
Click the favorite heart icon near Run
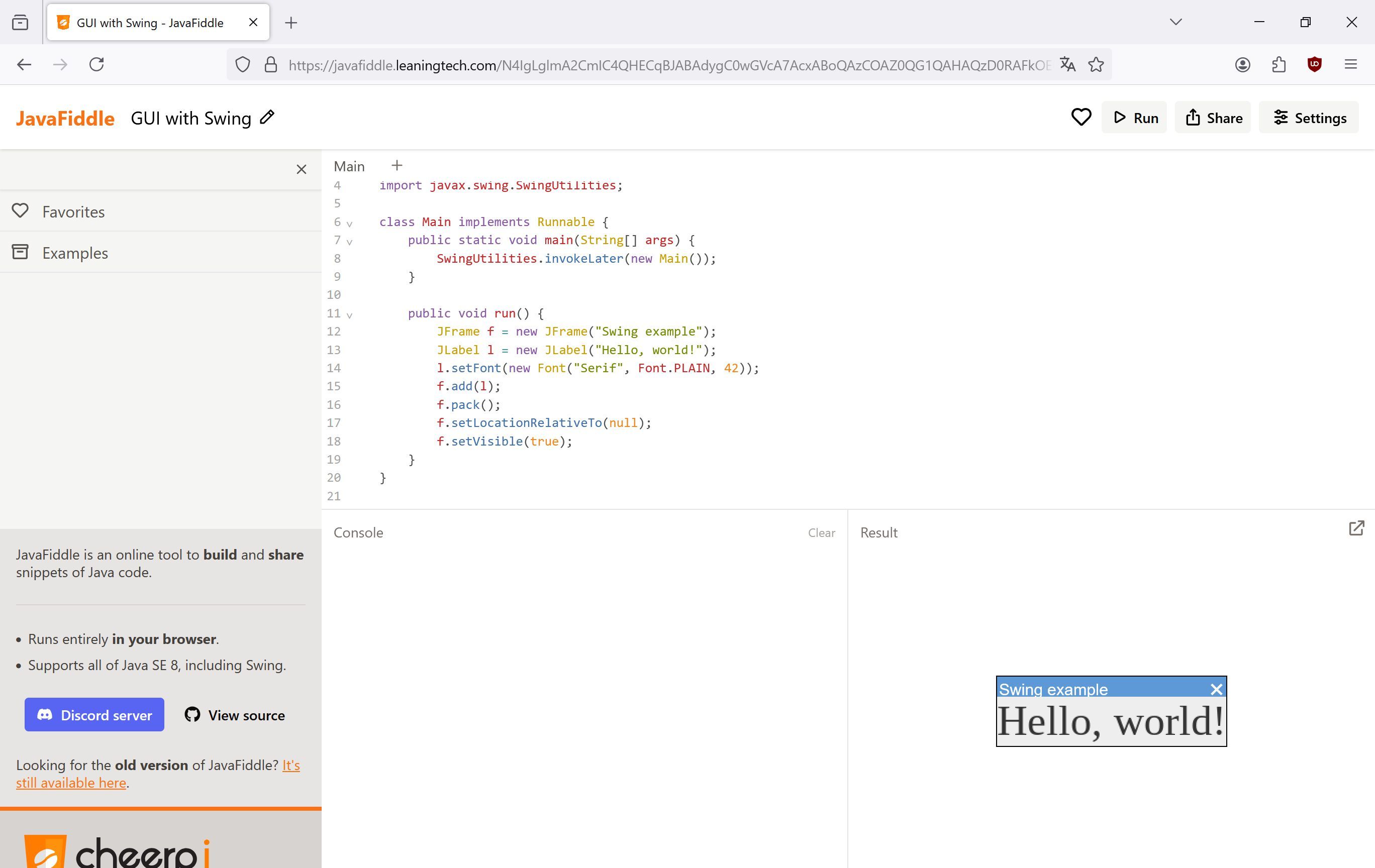pos(1081,118)
